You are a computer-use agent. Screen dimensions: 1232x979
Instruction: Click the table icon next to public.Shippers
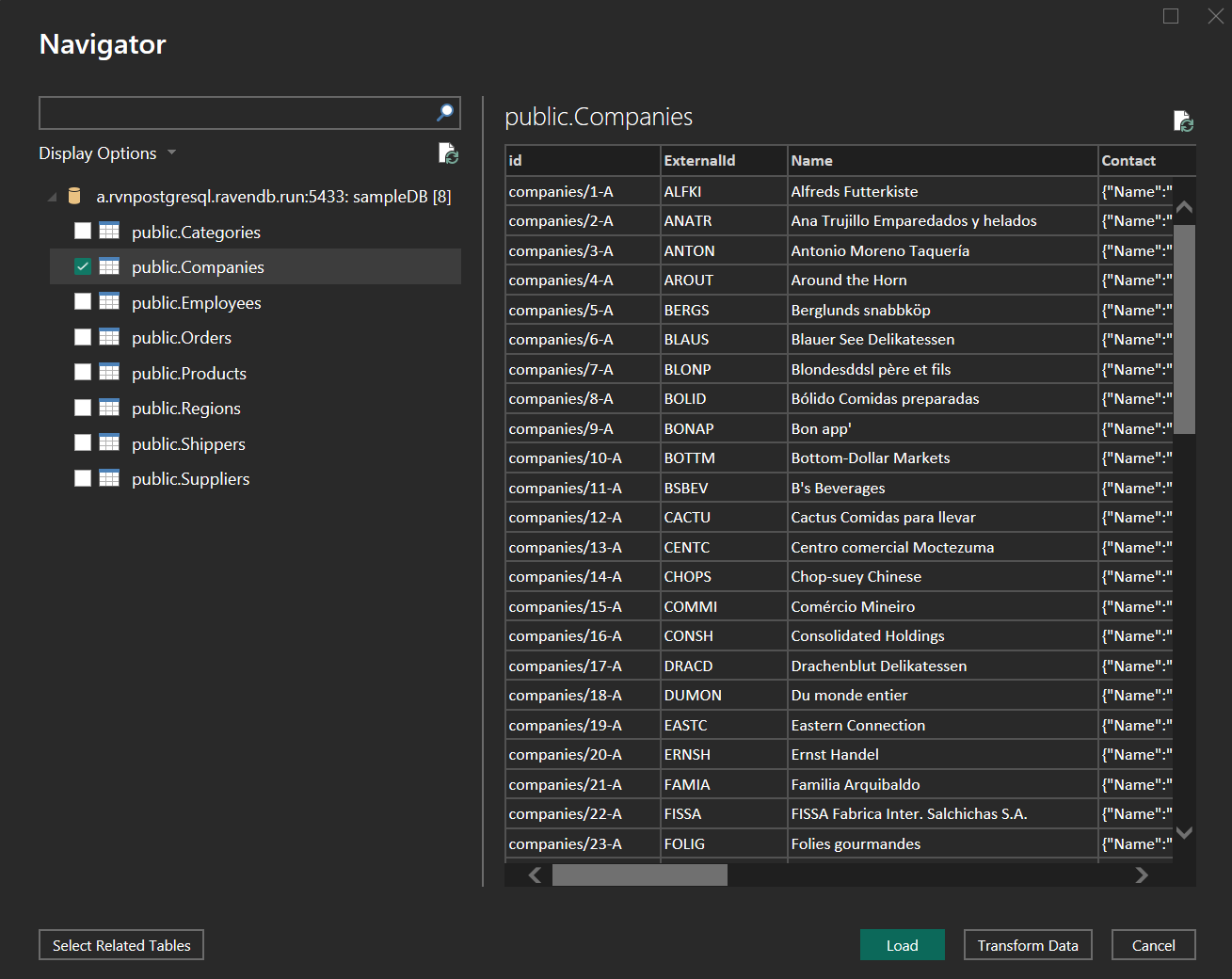[109, 443]
